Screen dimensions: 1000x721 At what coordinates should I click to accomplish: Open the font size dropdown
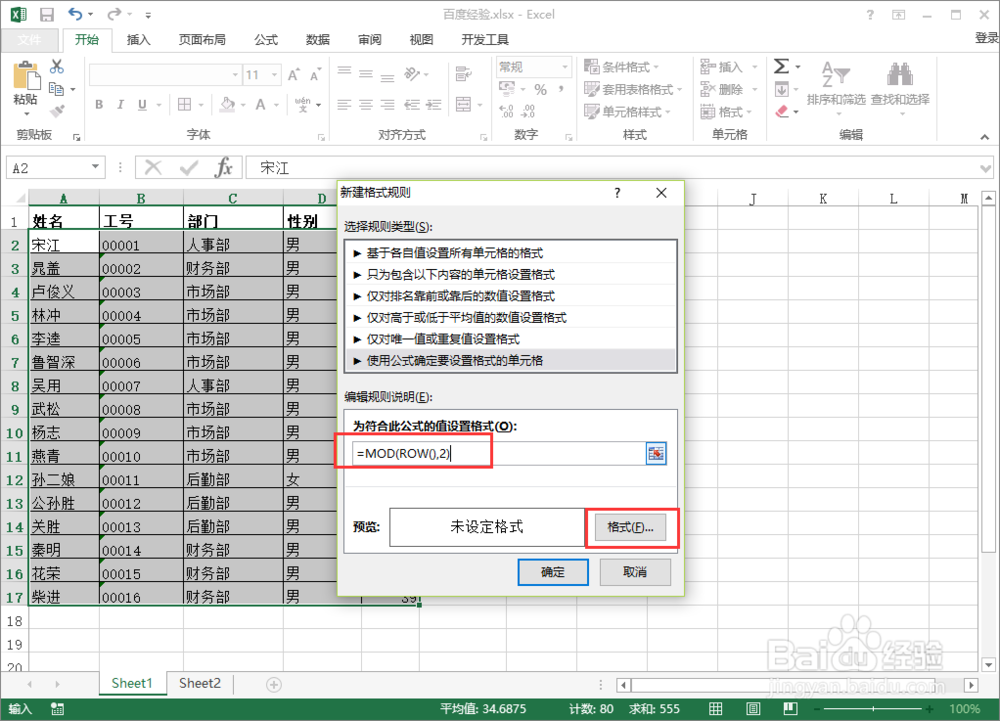pos(274,74)
